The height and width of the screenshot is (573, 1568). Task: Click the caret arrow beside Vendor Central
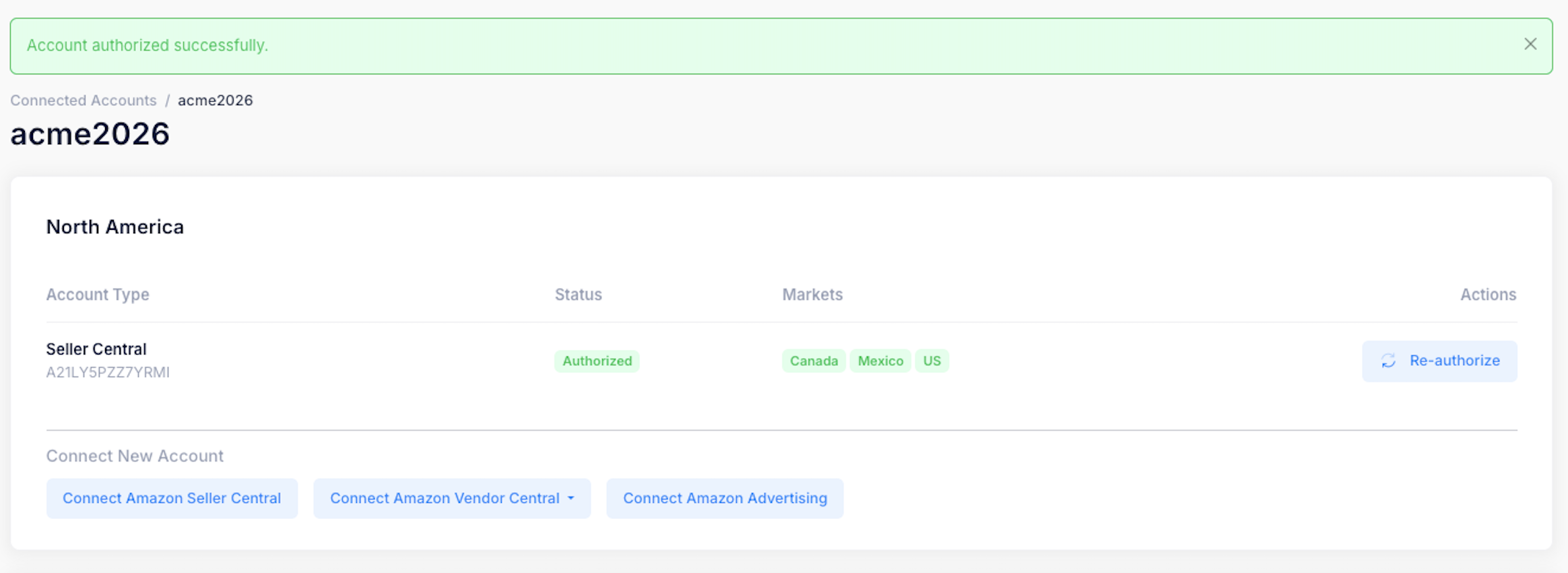tap(571, 498)
